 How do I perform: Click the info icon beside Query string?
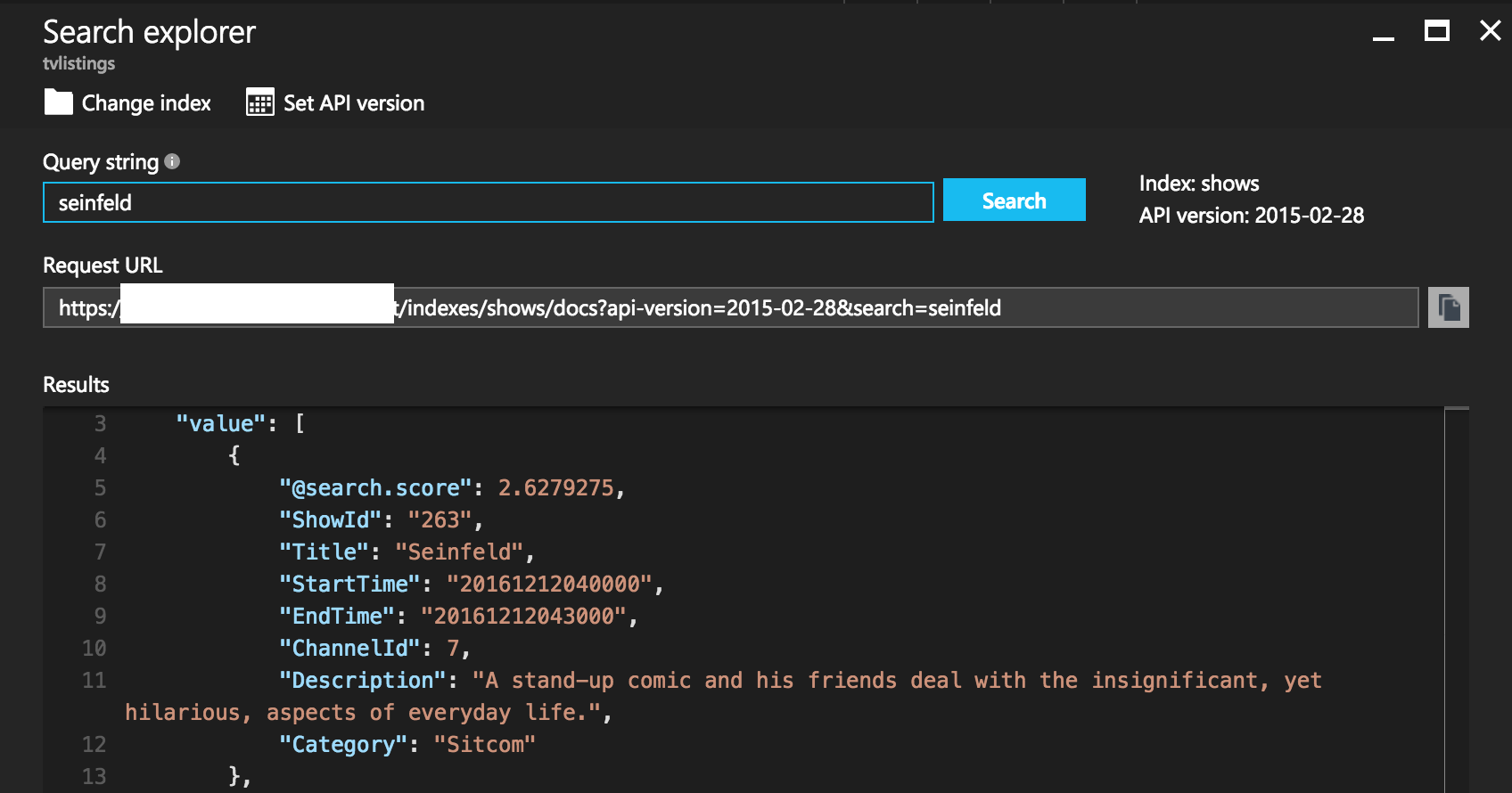click(x=172, y=161)
